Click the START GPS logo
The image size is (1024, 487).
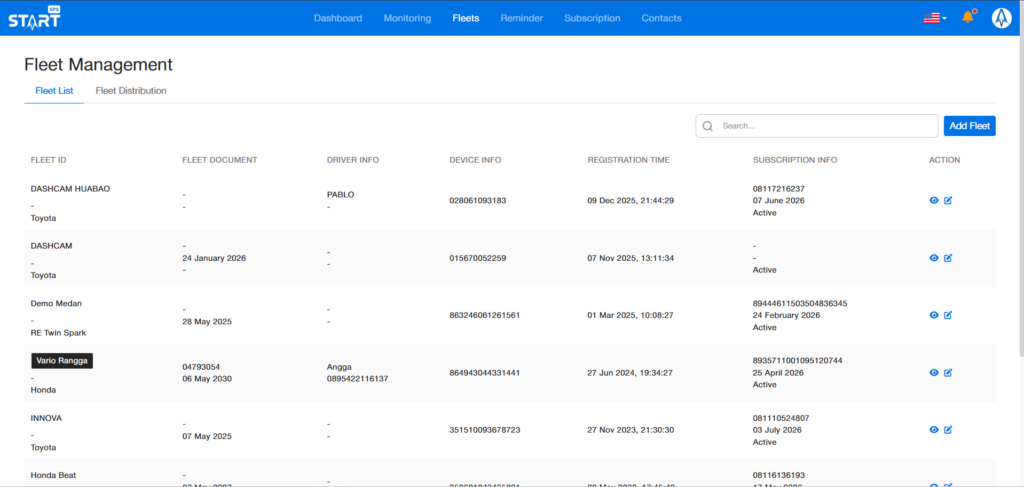35,18
